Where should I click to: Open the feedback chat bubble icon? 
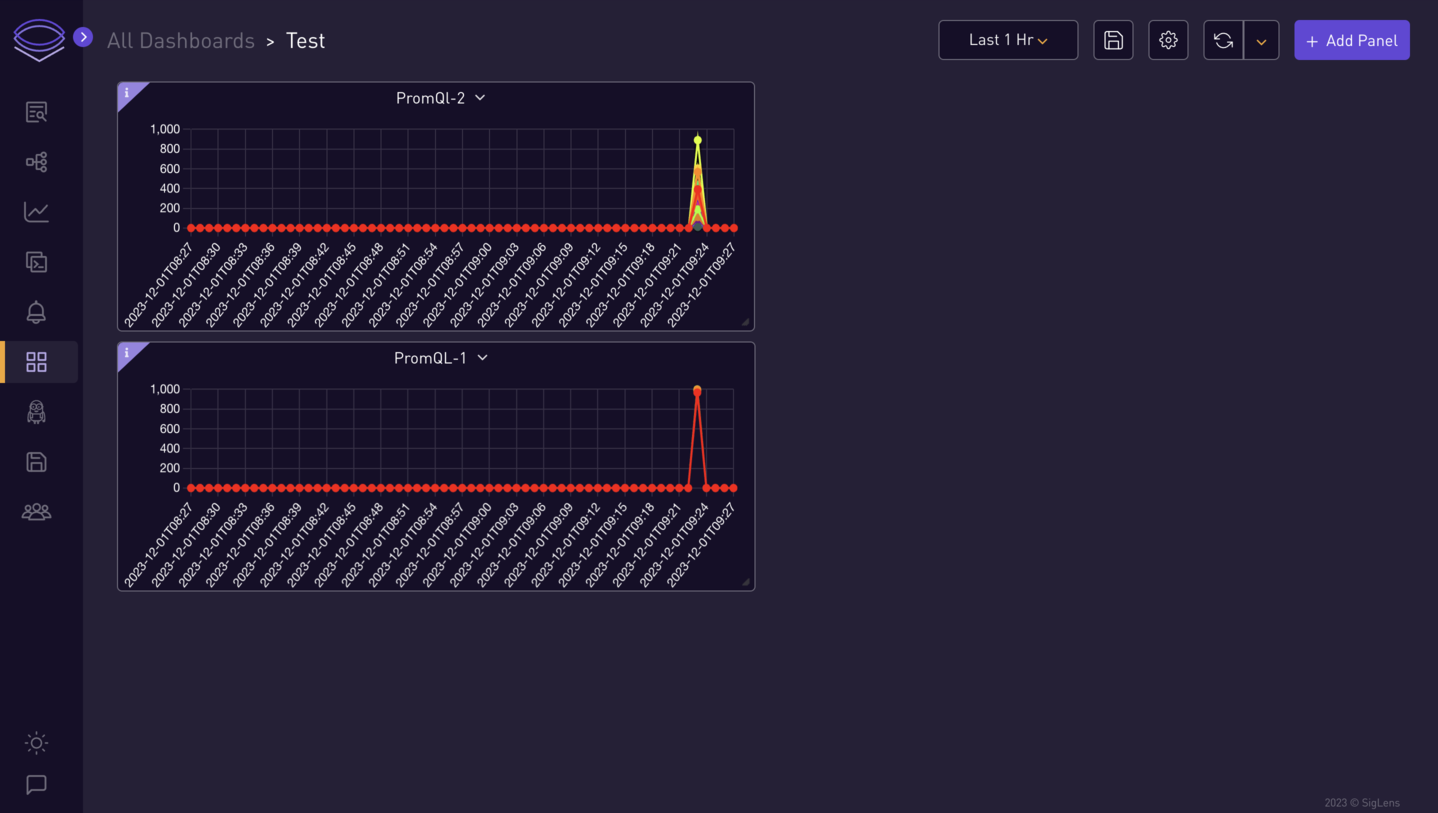tap(36, 785)
